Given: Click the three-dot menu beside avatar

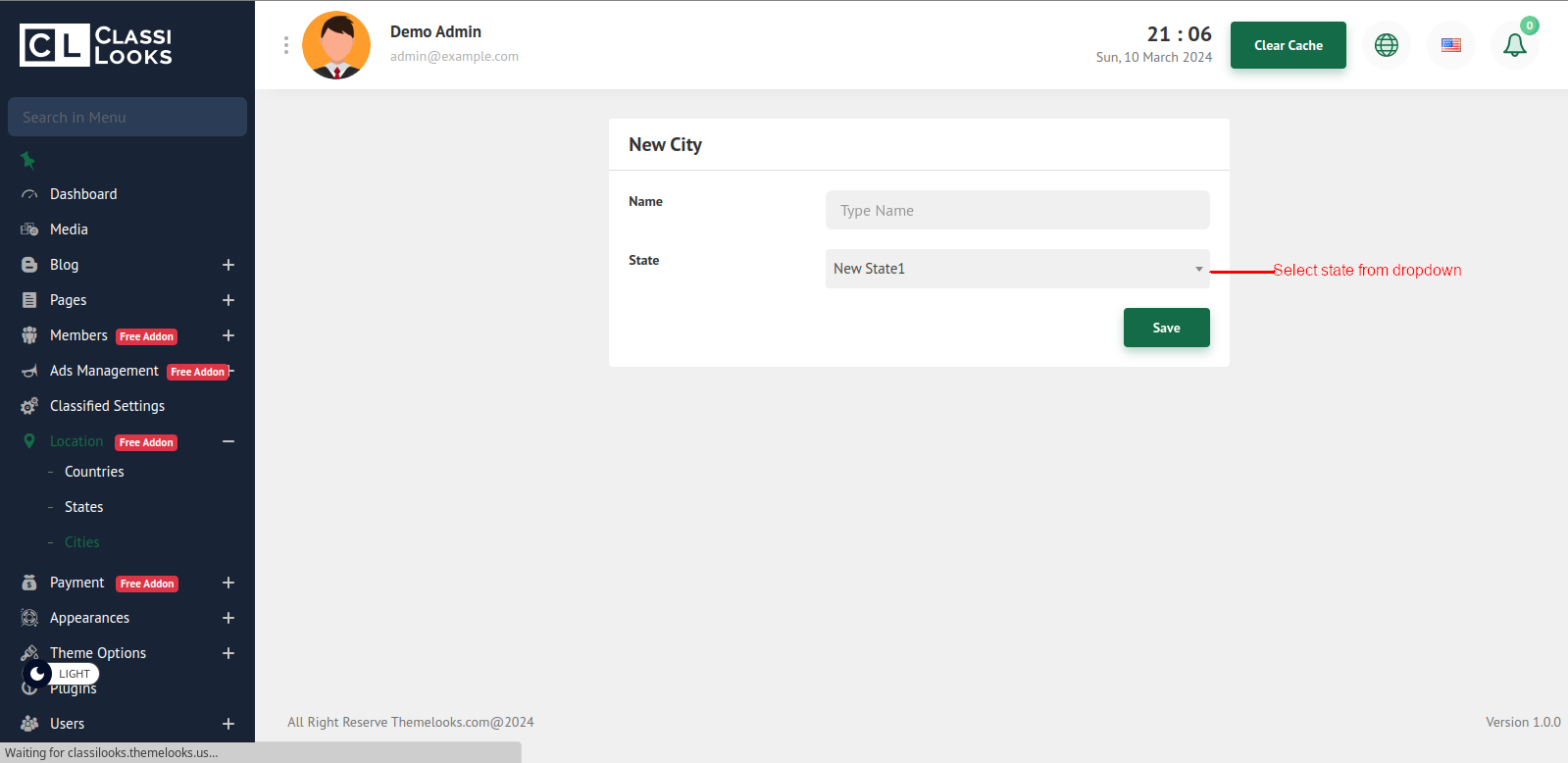Looking at the screenshot, I should pos(286,45).
